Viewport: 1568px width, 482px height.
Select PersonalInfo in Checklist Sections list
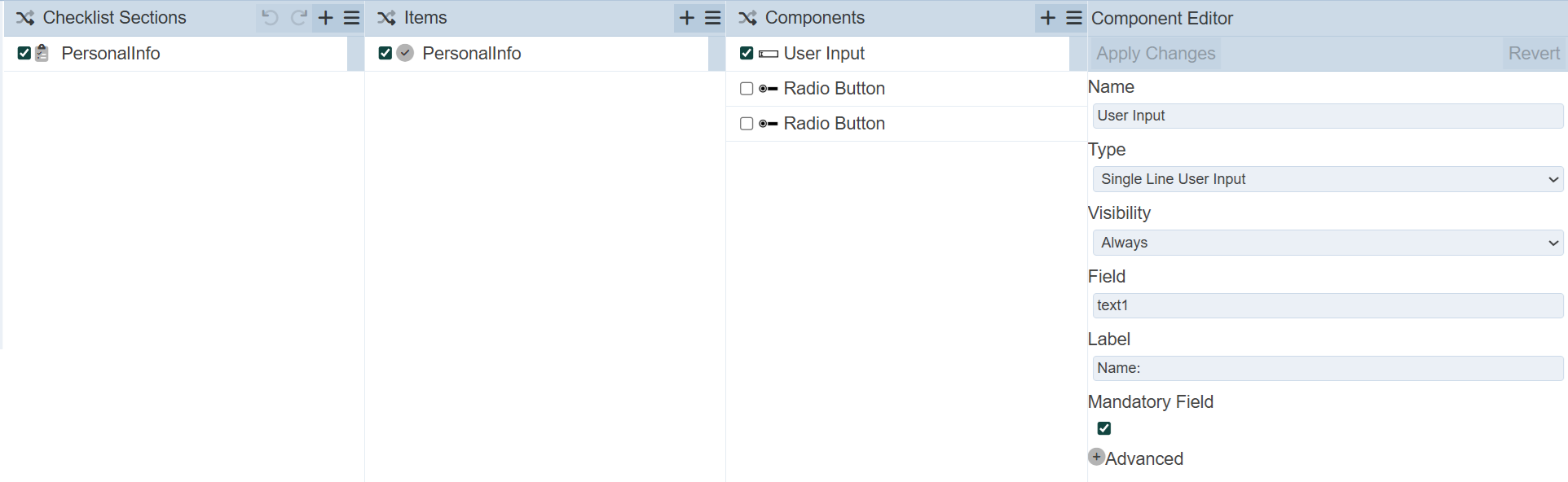pyautogui.click(x=111, y=54)
